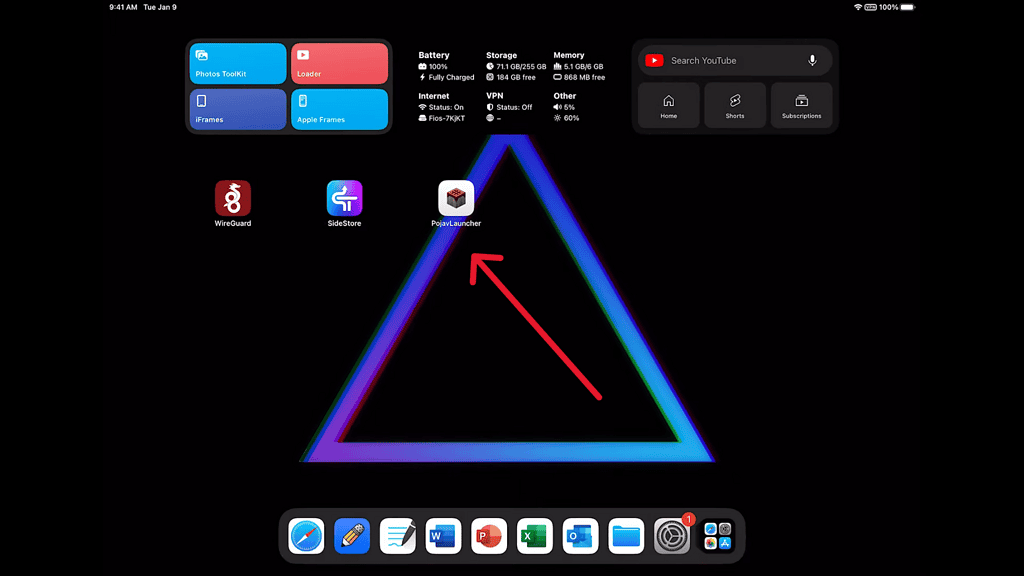Open the Files app in the dock
This screenshot has width=1024, height=576.
(x=626, y=536)
